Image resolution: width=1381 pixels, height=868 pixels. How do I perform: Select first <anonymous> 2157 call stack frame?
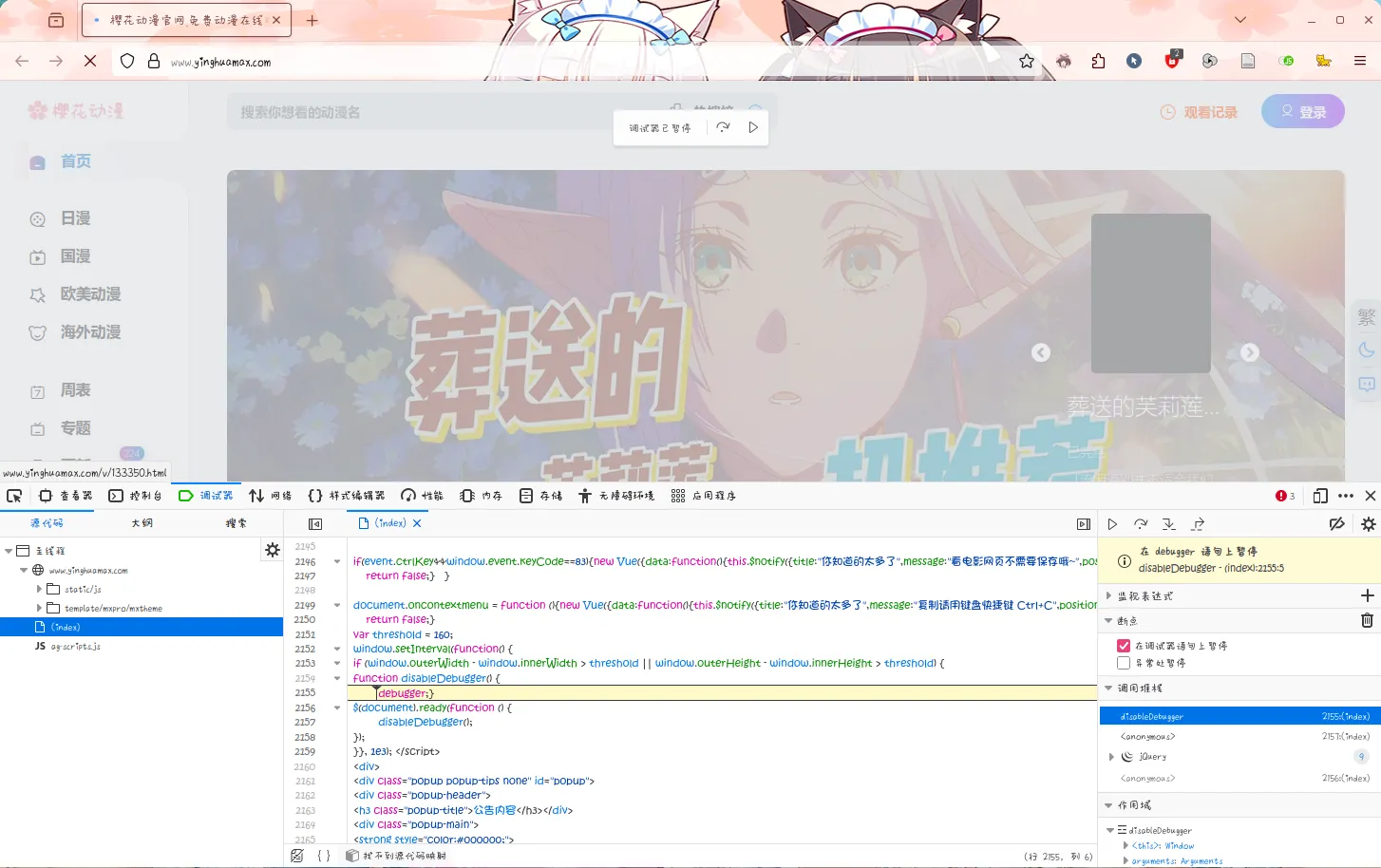(1239, 736)
